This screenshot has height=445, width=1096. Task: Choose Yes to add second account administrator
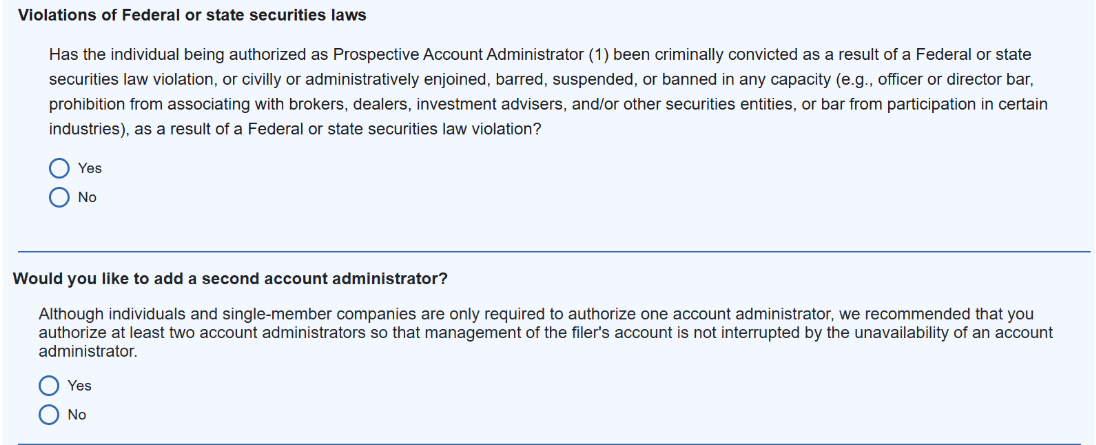click(x=49, y=385)
